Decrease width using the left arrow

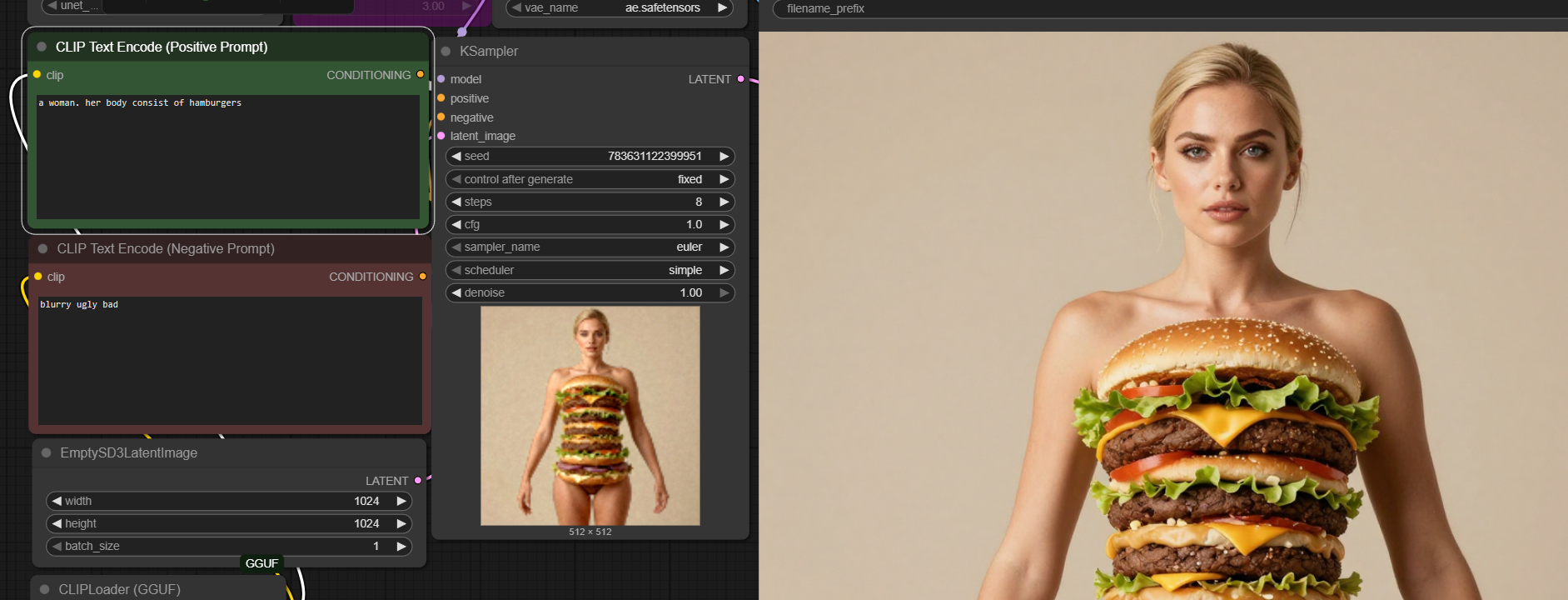click(57, 501)
